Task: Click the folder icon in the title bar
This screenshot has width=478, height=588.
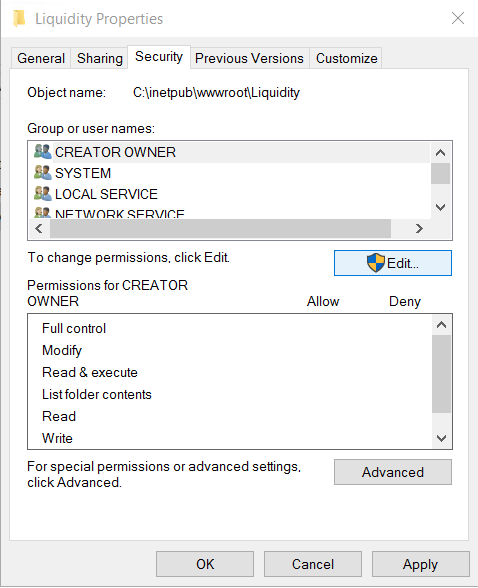Action: [19, 18]
